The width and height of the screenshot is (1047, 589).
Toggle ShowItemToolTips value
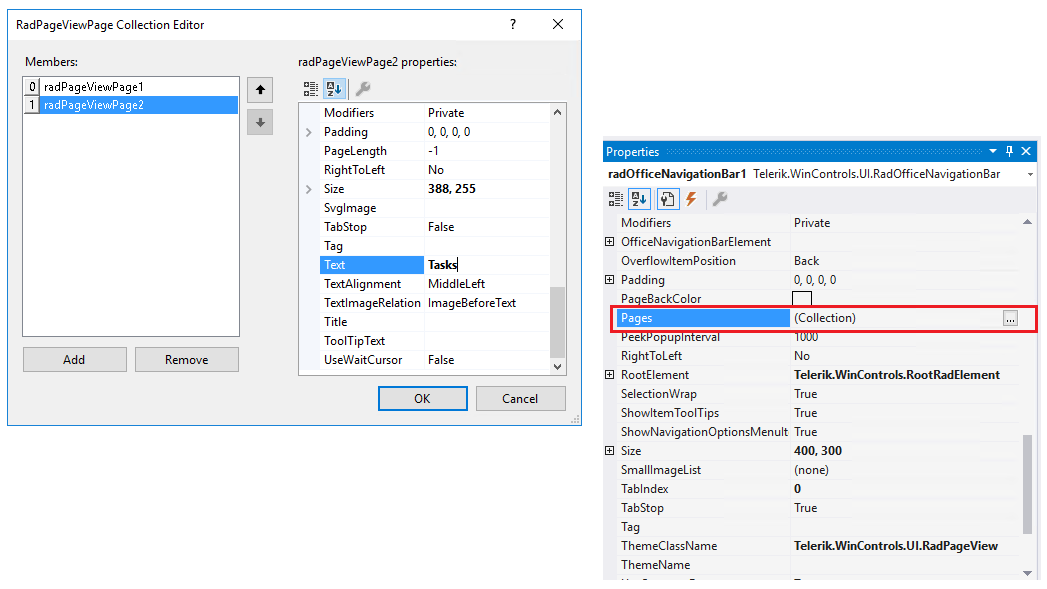click(850, 412)
